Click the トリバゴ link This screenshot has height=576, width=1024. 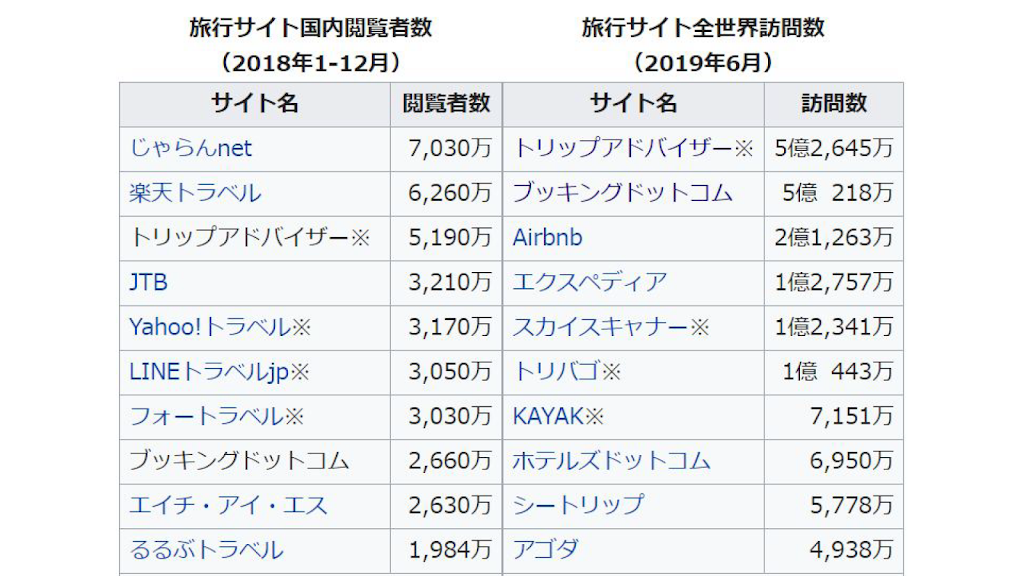tap(556, 372)
